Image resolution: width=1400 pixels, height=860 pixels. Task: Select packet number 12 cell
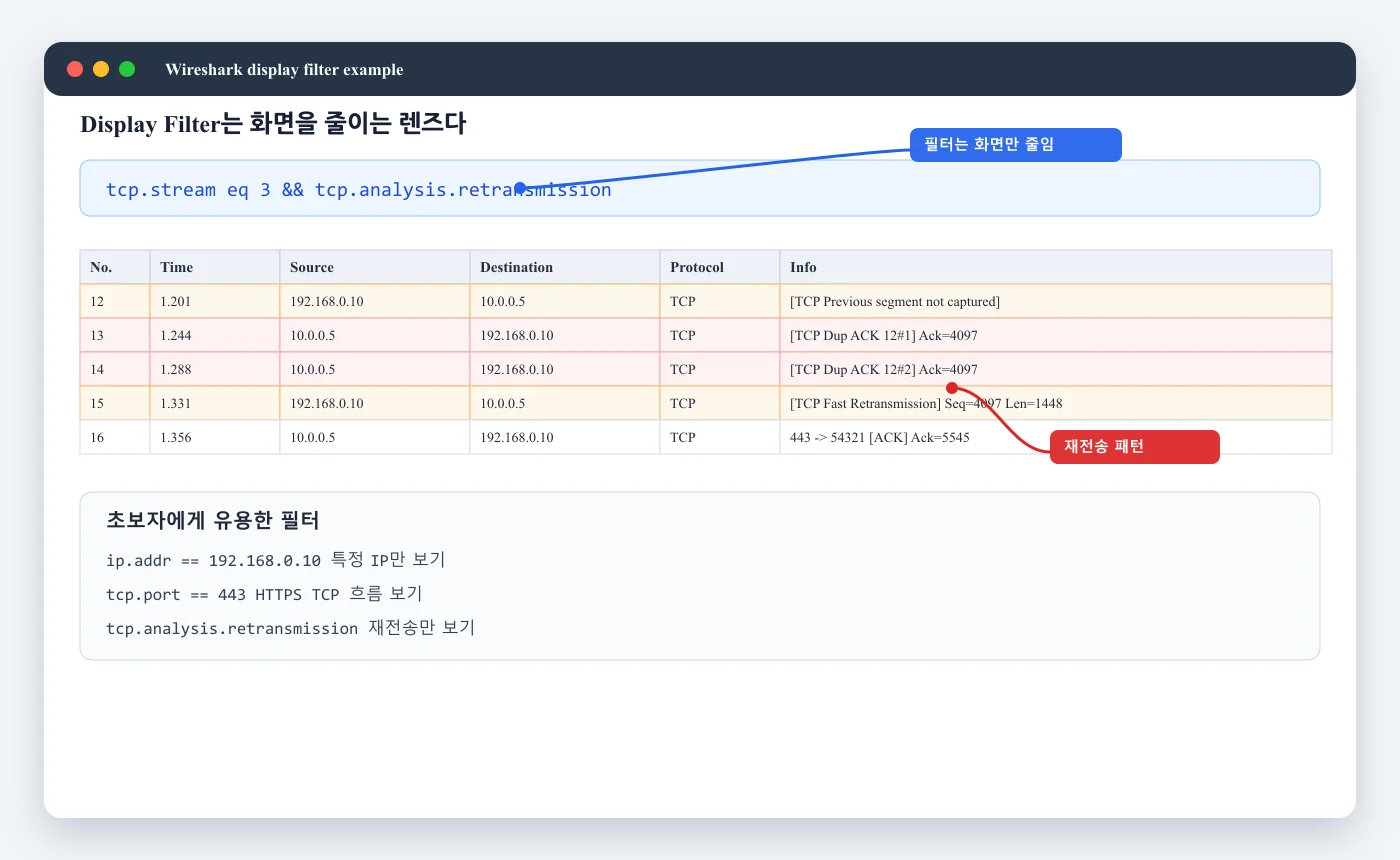click(x=115, y=301)
